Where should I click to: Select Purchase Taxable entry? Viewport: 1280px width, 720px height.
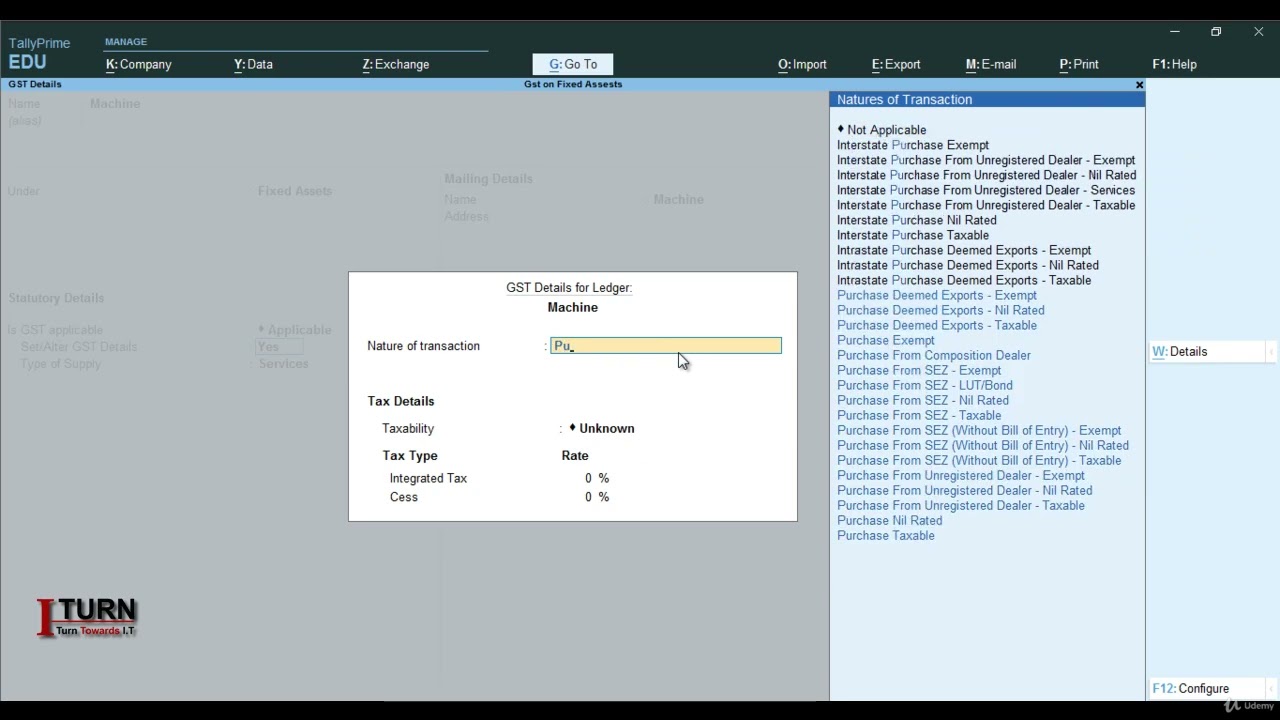pos(886,535)
